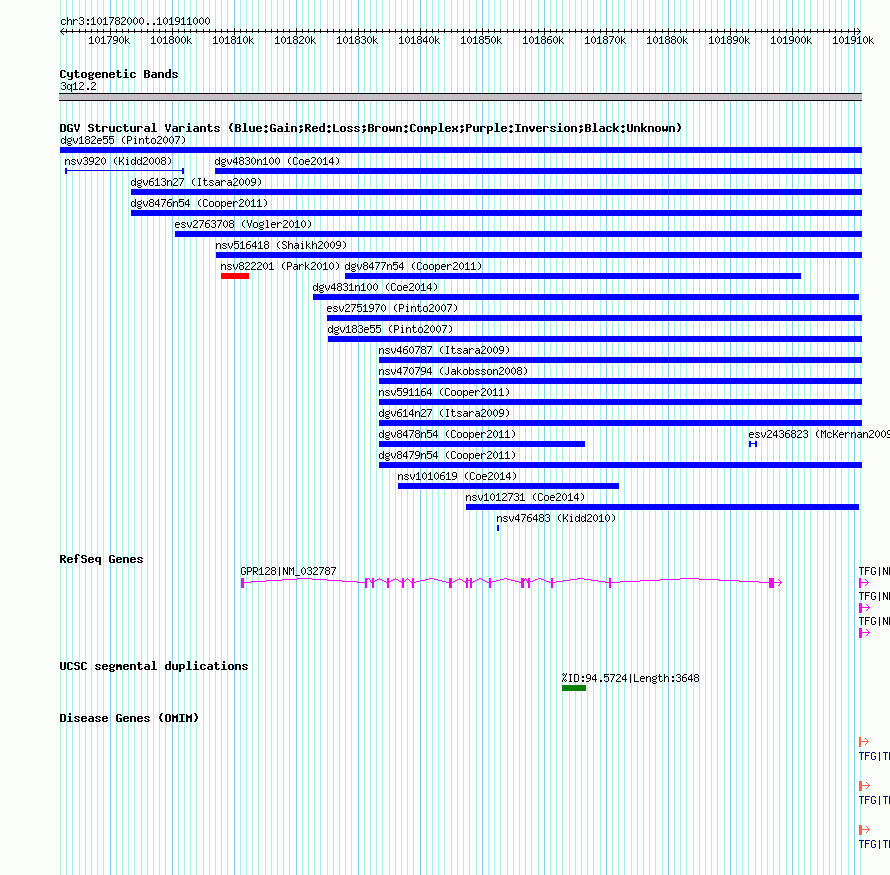Select nsv591164 (Cooper2011) label
Image resolution: width=890 pixels, height=875 pixels.
444,392
